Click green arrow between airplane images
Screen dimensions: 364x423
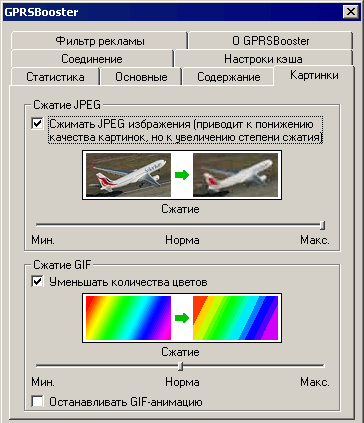(x=182, y=175)
